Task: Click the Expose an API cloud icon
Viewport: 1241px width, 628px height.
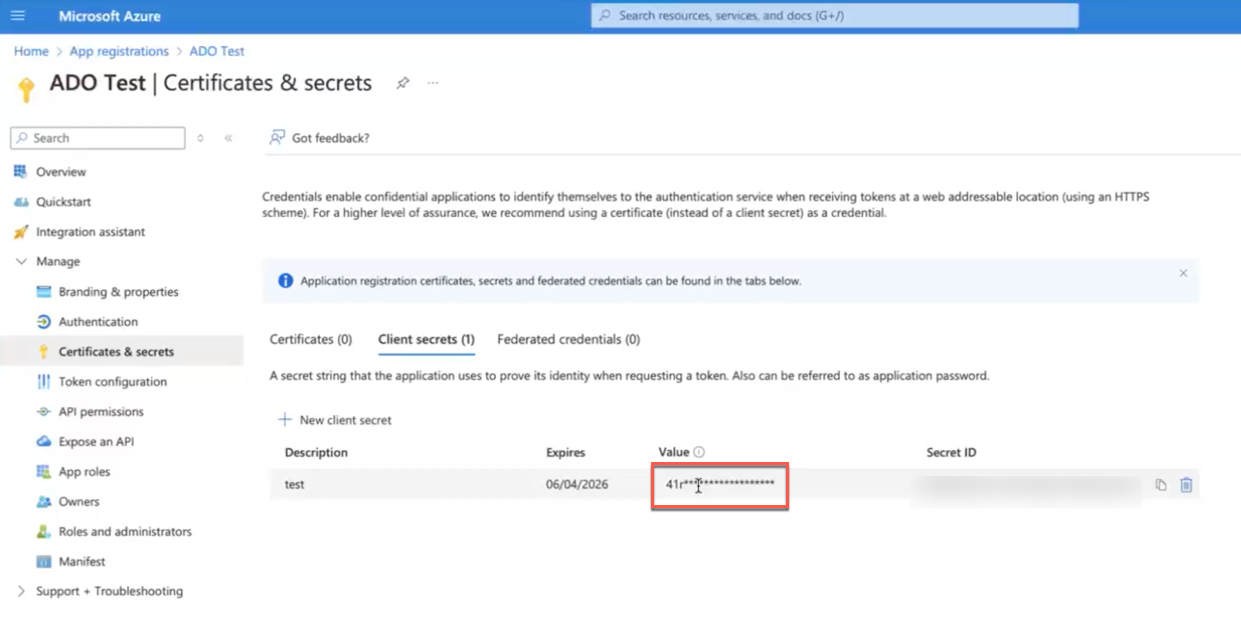Action: point(43,442)
